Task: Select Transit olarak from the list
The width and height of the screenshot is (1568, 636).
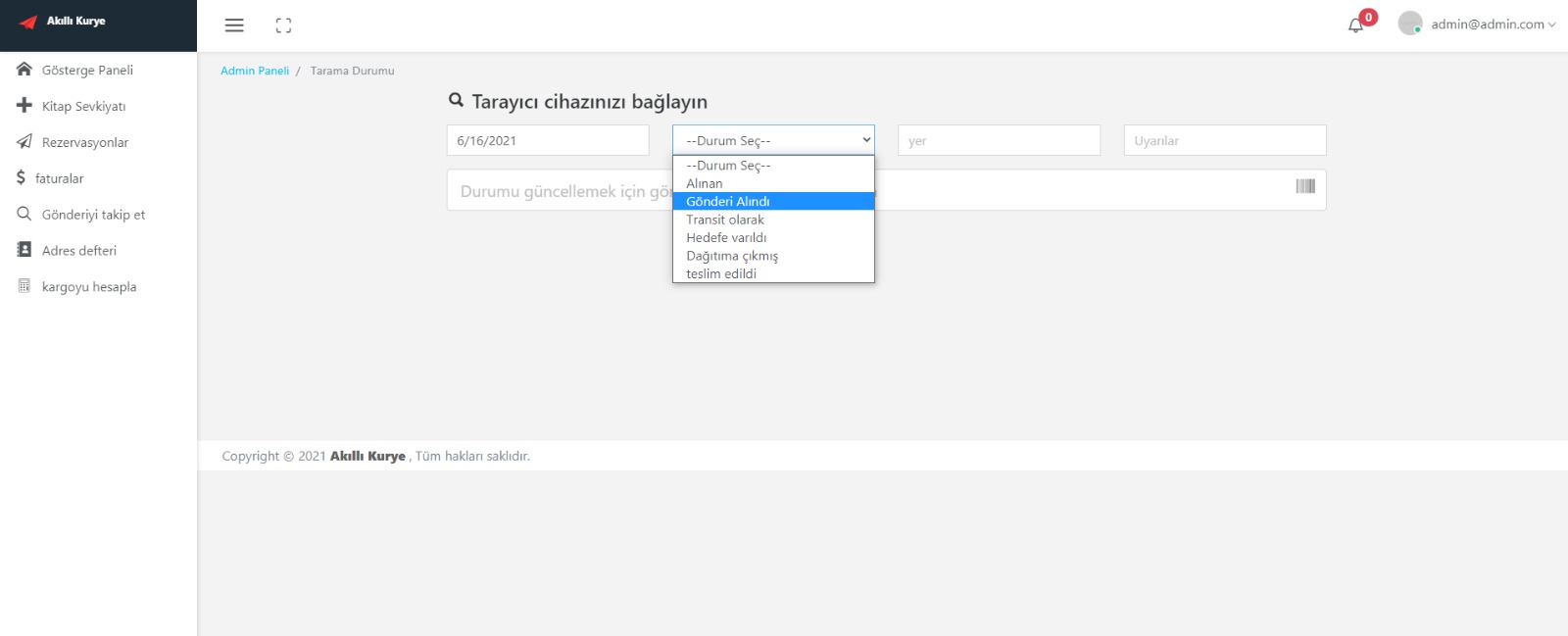Action: [773, 220]
